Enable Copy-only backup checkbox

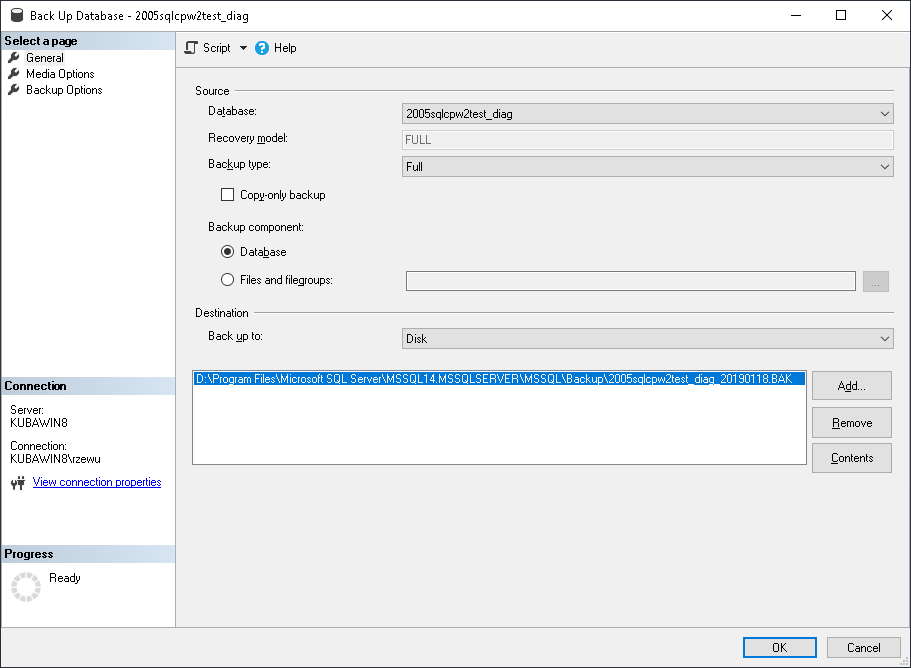click(227, 195)
